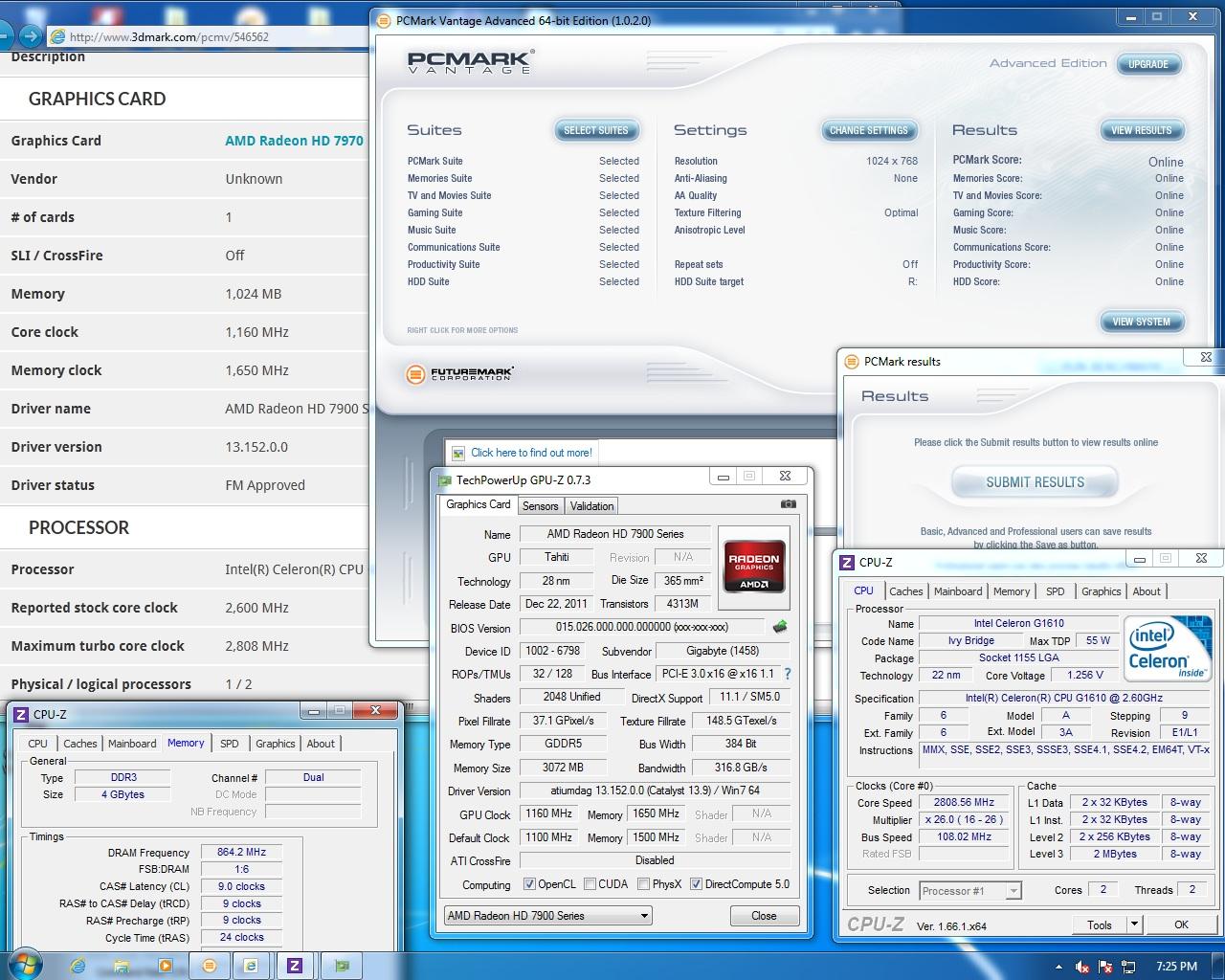Show hidden tray icons arrow

point(1058,966)
